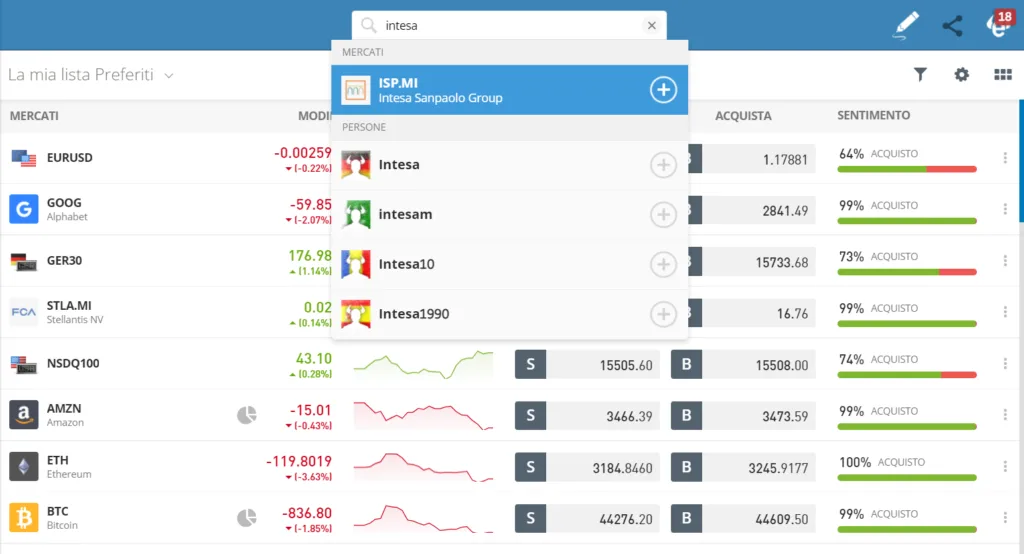Sell NSDQ100 at 15505.60
Image resolution: width=1024 pixels, height=554 pixels.
[x=587, y=365]
